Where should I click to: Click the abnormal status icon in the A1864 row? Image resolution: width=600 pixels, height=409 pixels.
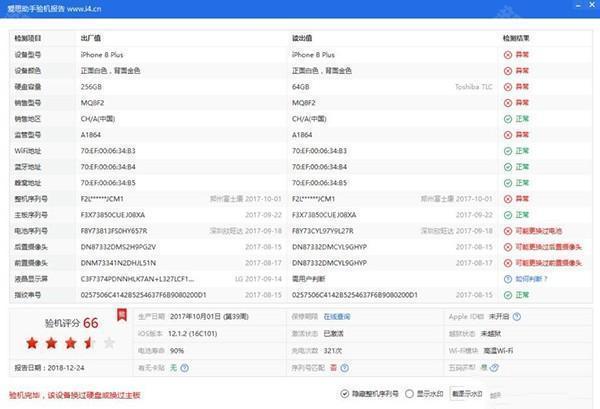coord(508,135)
